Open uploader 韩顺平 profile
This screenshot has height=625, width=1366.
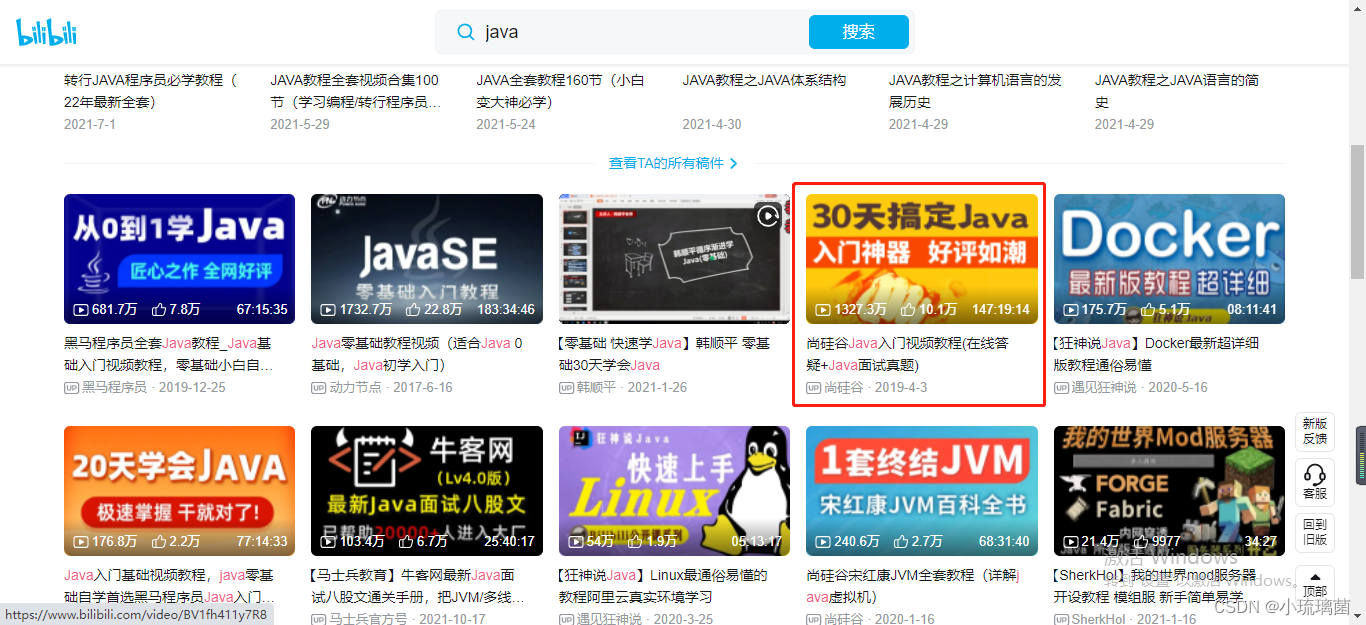(596, 388)
